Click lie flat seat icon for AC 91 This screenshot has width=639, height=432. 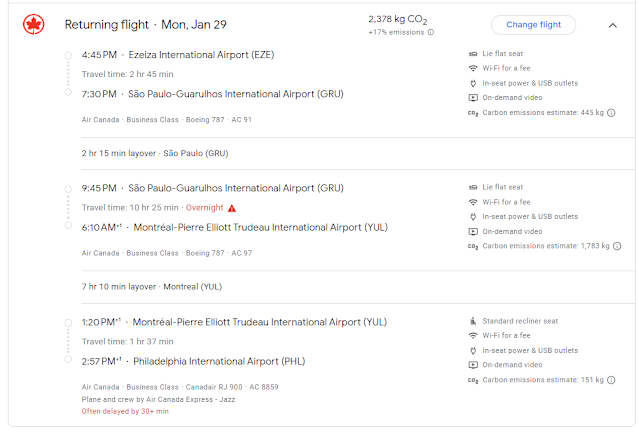click(x=473, y=54)
